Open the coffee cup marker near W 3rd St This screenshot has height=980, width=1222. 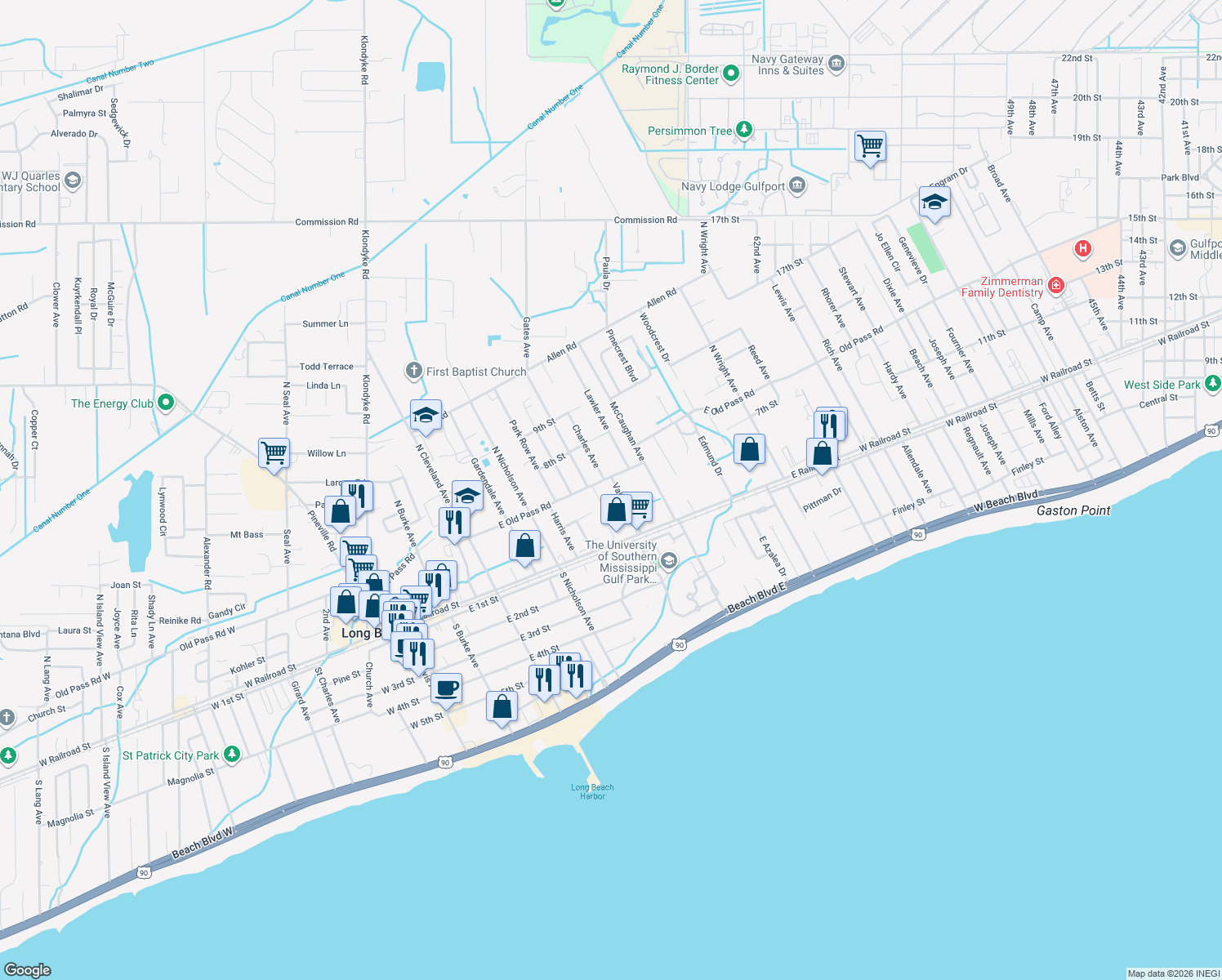(x=446, y=687)
